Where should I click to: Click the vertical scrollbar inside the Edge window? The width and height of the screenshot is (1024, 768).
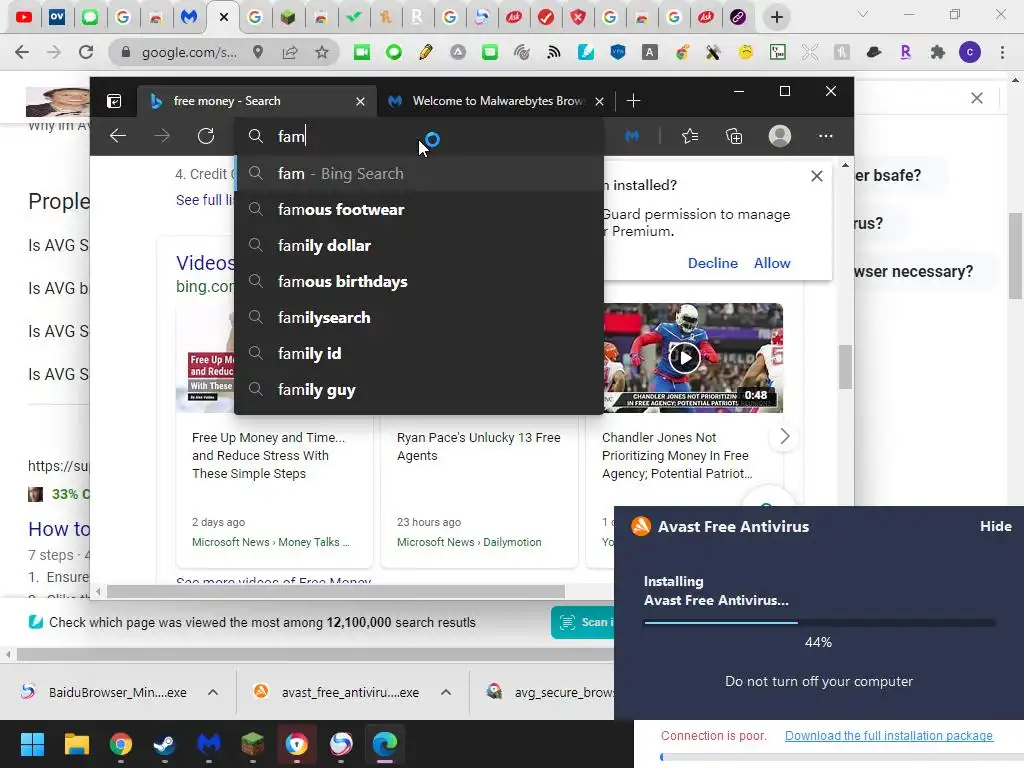coord(846,367)
